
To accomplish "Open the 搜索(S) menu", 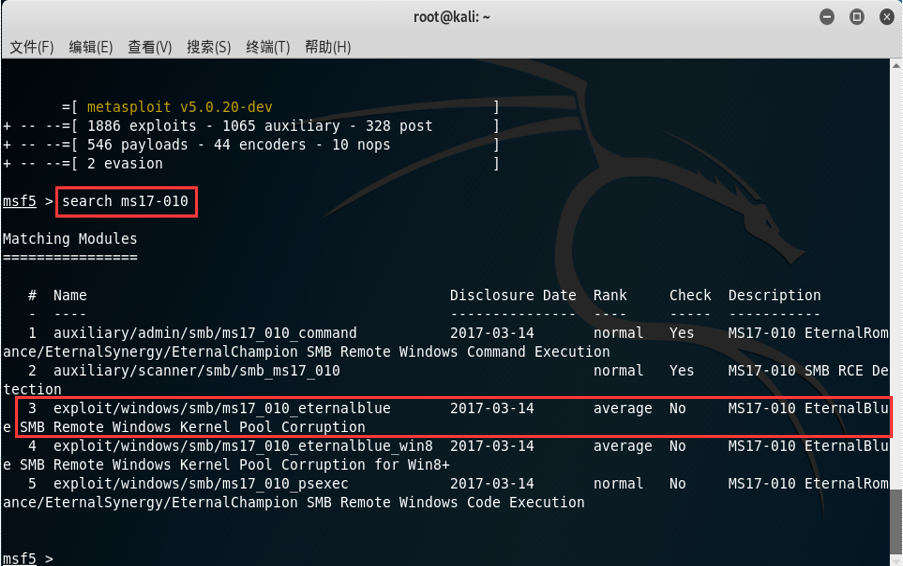I will click(x=209, y=47).
